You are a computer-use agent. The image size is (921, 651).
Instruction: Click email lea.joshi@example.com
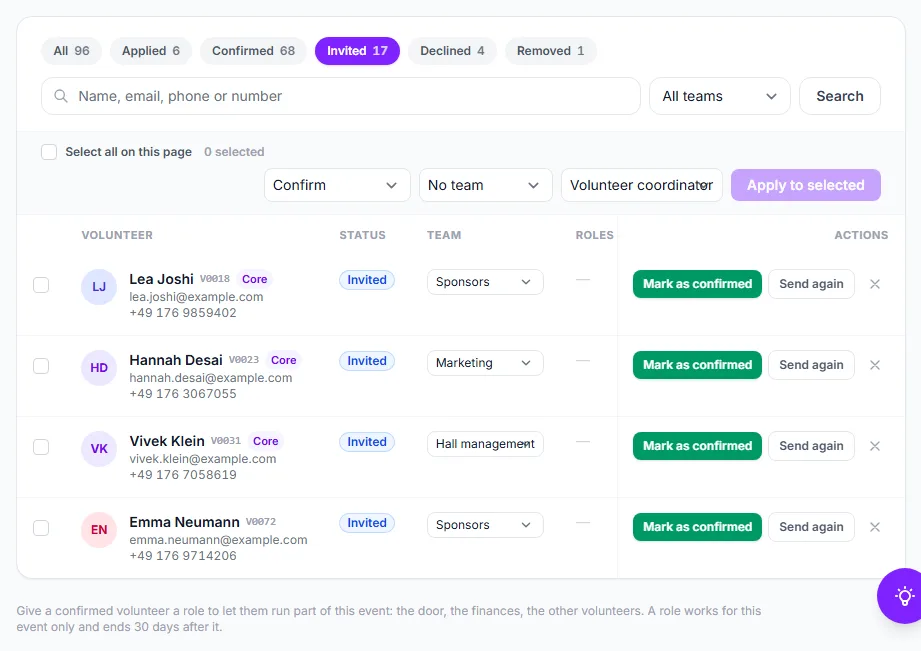196,297
